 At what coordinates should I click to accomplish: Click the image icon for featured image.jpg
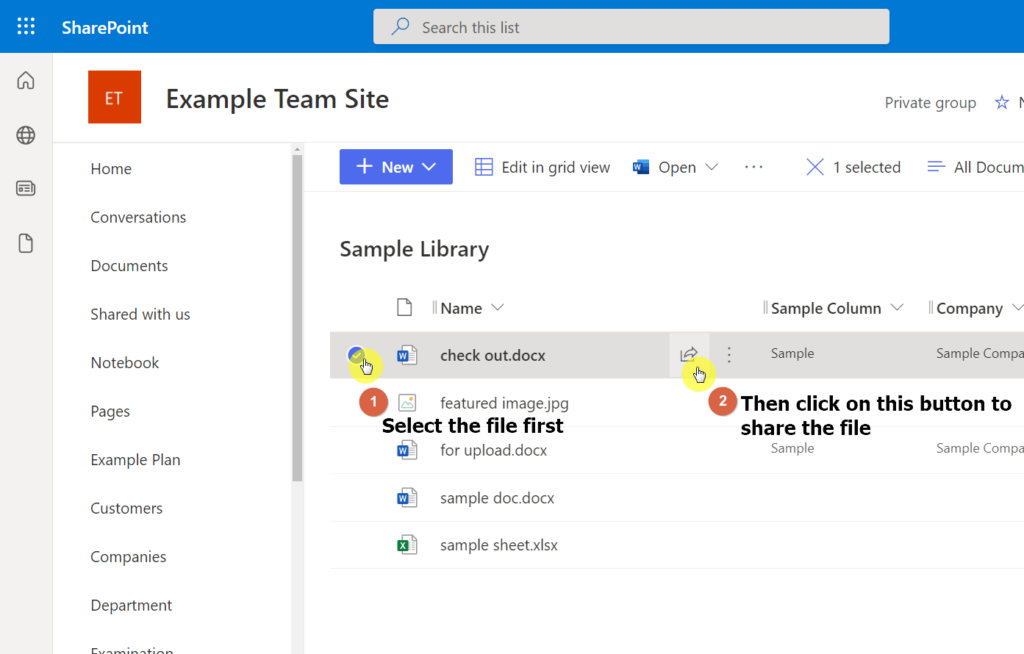[407, 402]
